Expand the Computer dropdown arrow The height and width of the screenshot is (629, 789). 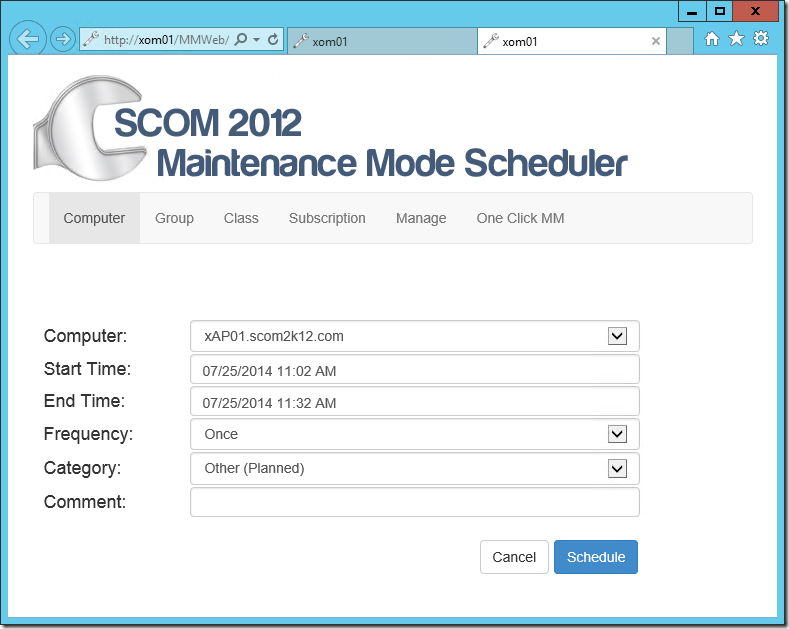pyautogui.click(x=617, y=336)
